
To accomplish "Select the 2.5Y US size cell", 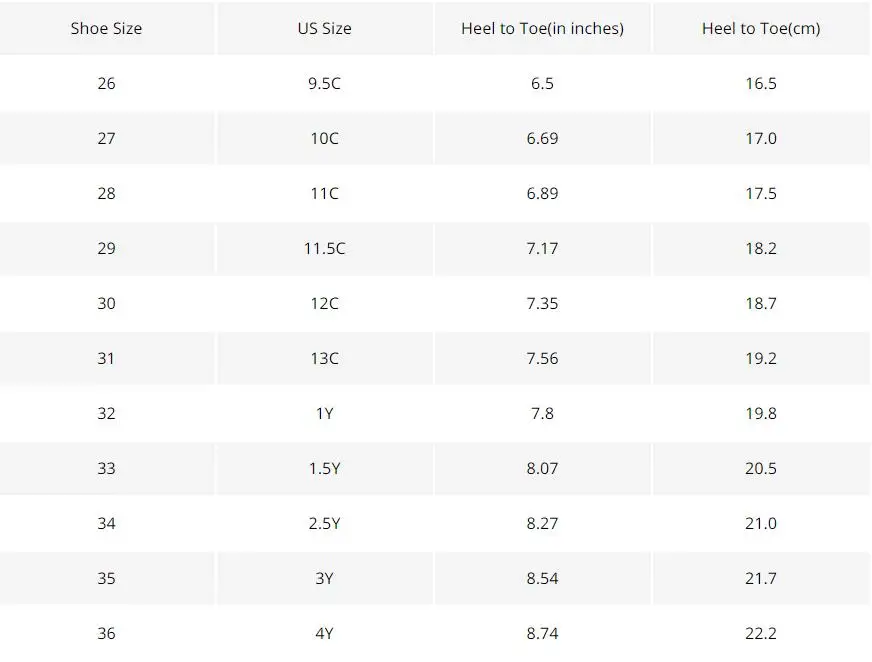I will (x=325, y=523).
